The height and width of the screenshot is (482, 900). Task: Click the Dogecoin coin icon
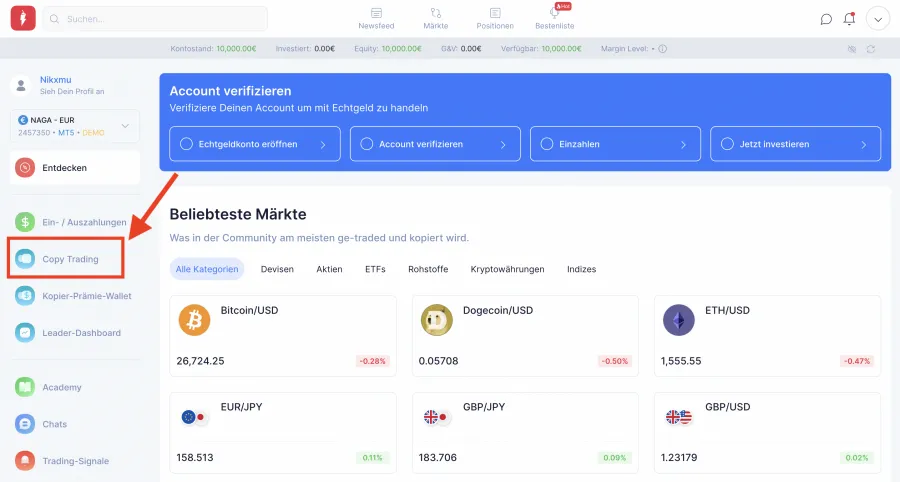pyautogui.click(x=437, y=320)
